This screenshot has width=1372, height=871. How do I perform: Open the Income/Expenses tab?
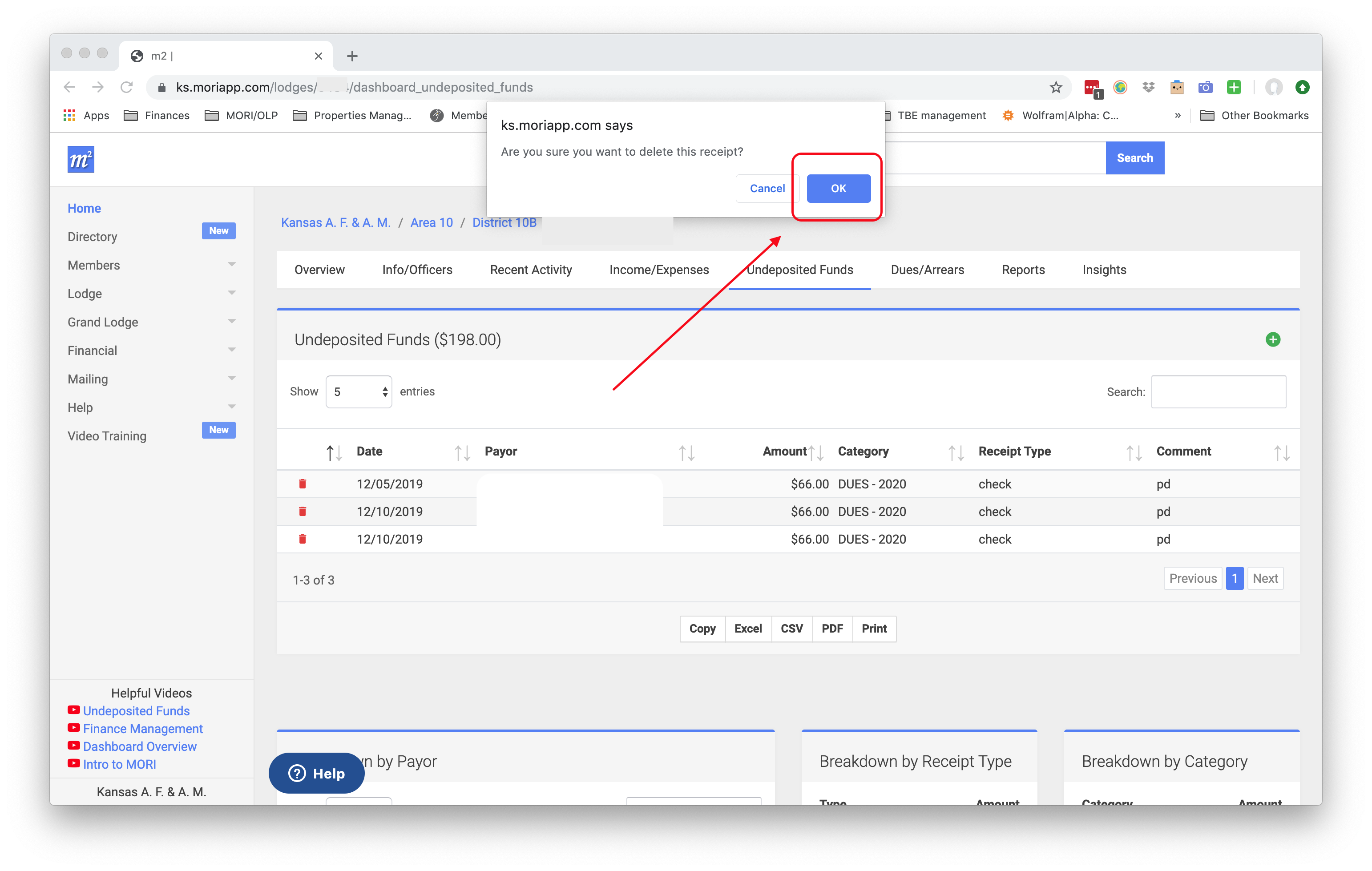(659, 270)
